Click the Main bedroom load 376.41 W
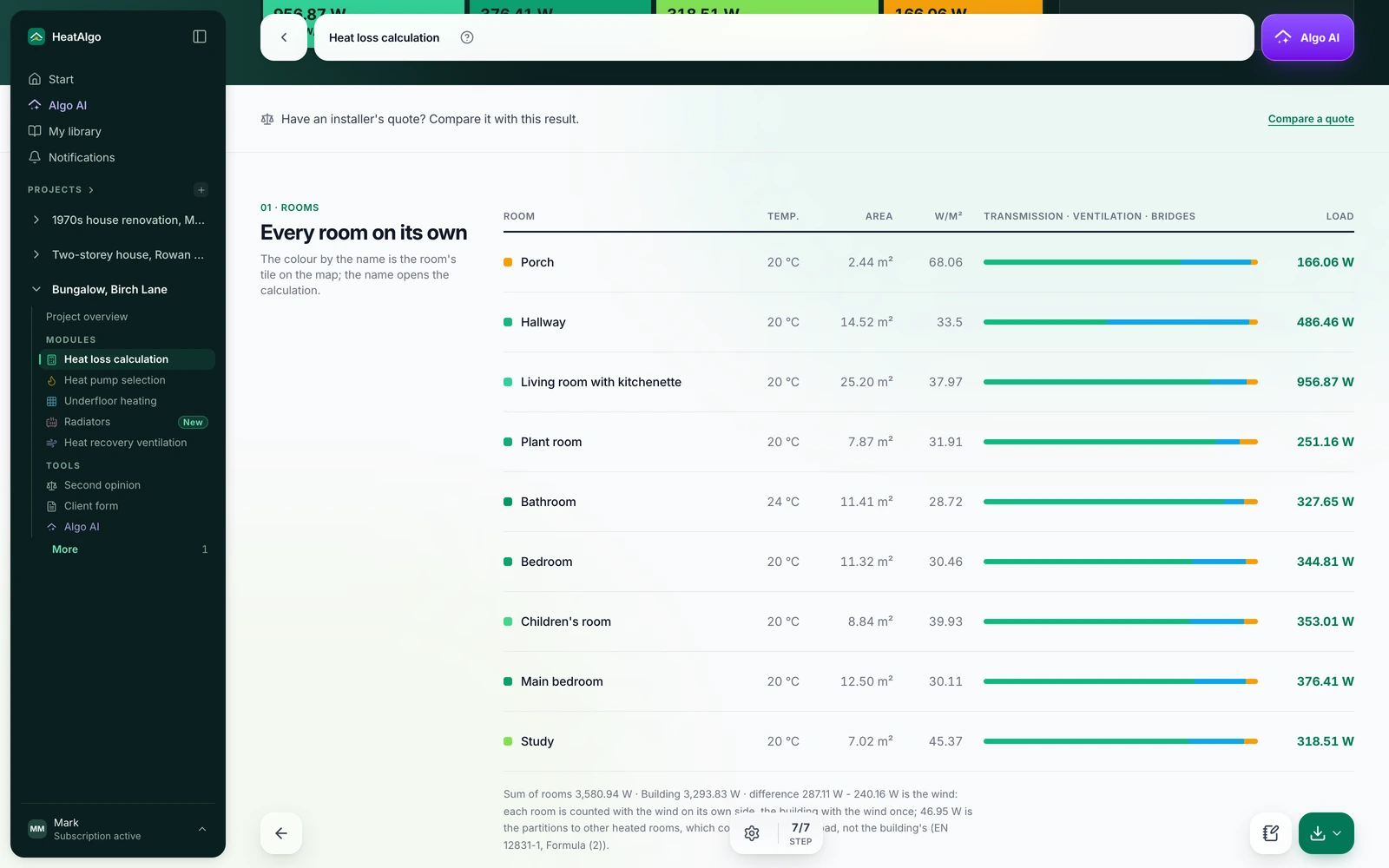The image size is (1389, 868). click(x=1325, y=681)
